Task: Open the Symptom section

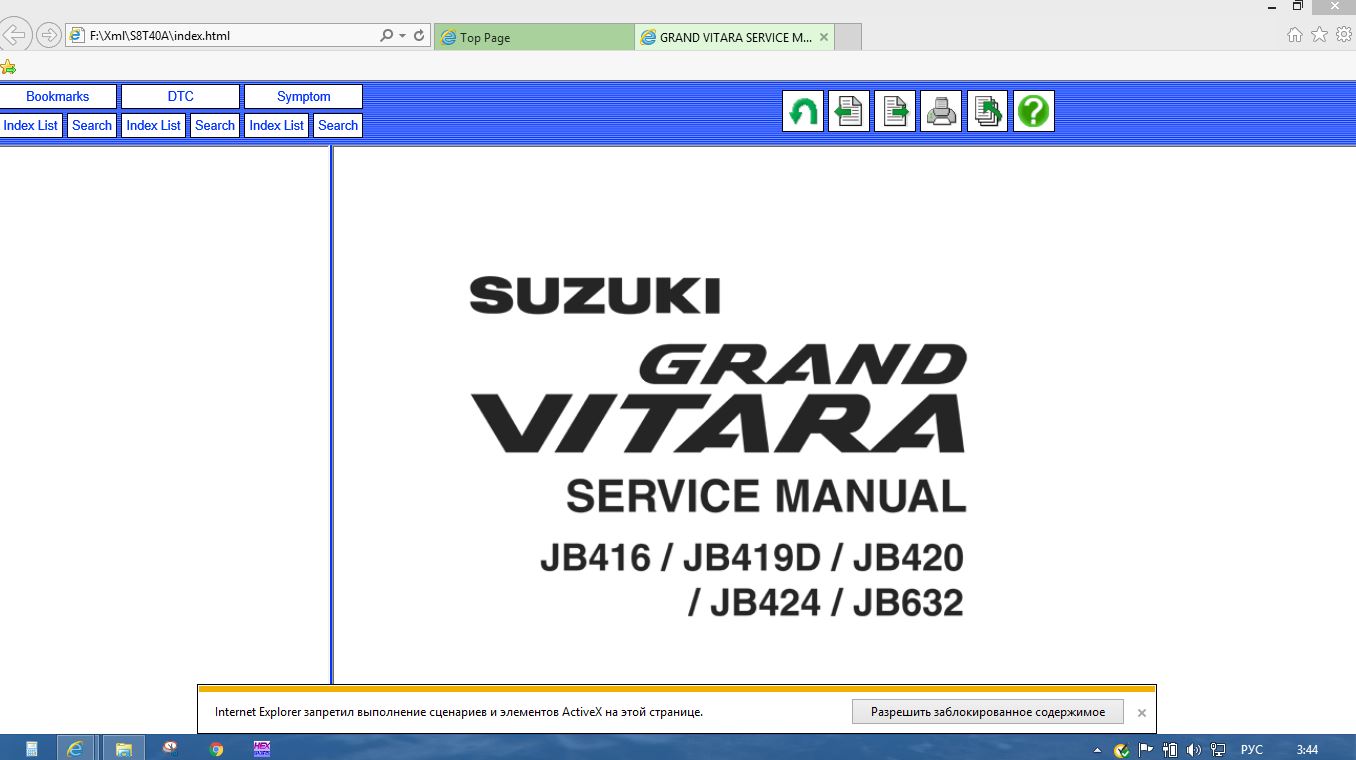Action: tap(303, 97)
